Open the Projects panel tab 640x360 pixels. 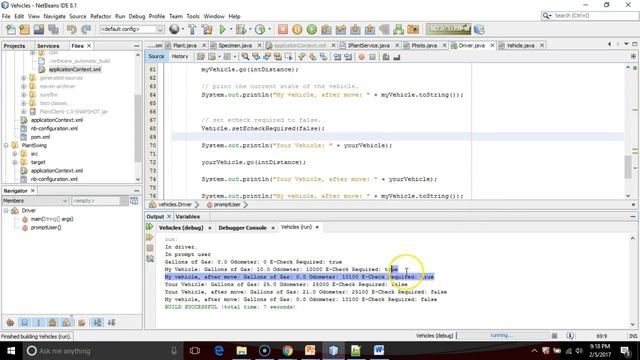tap(14, 46)
